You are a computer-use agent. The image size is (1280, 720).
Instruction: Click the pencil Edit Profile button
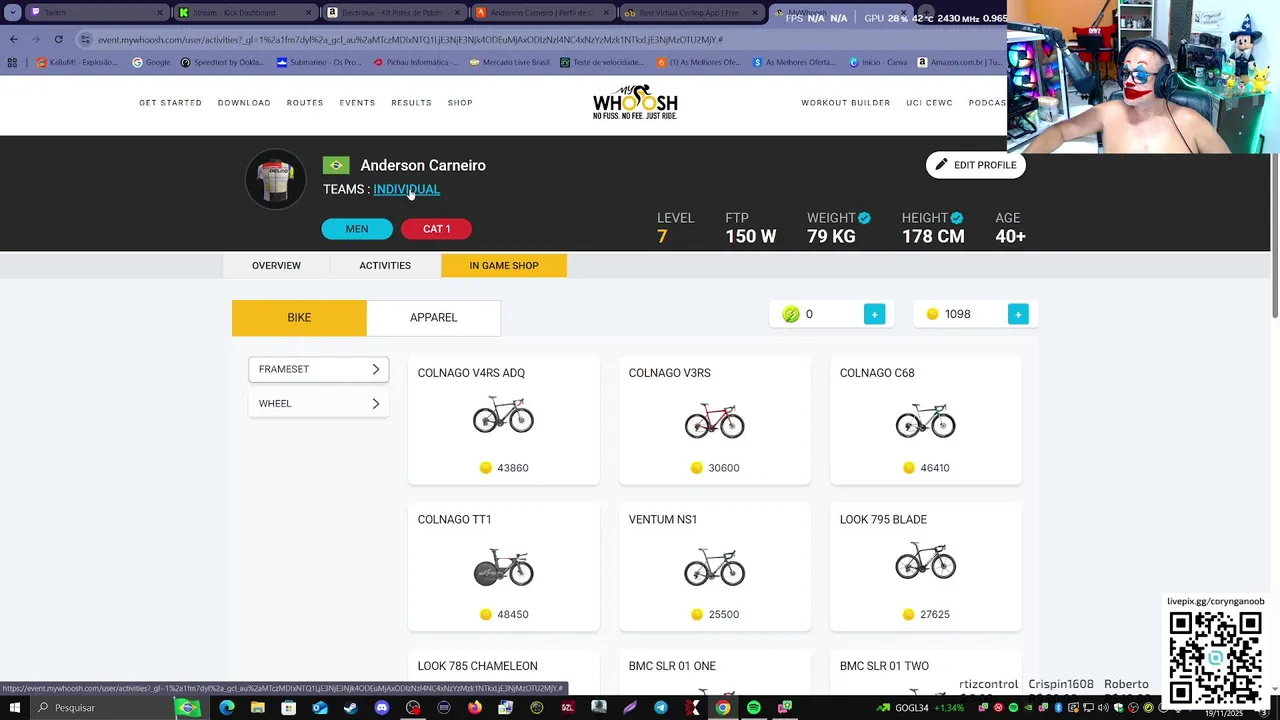976,165
